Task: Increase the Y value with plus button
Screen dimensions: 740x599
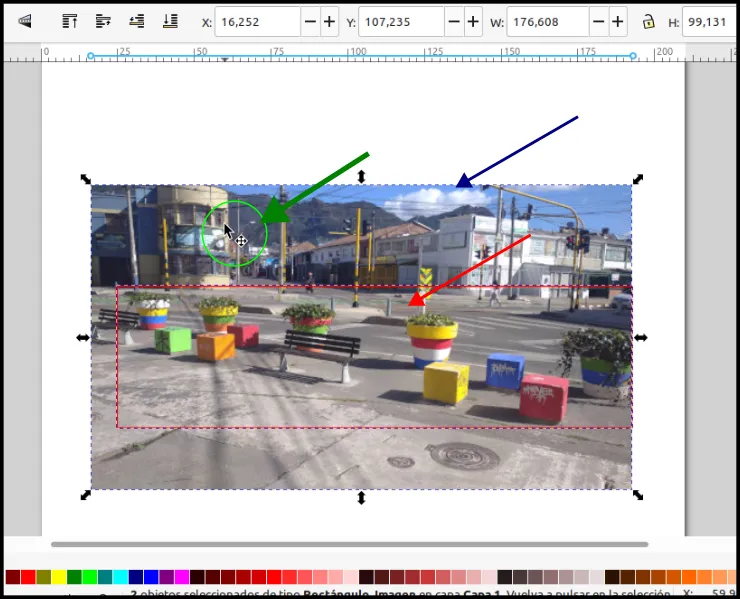Action: tap(473, 22)
